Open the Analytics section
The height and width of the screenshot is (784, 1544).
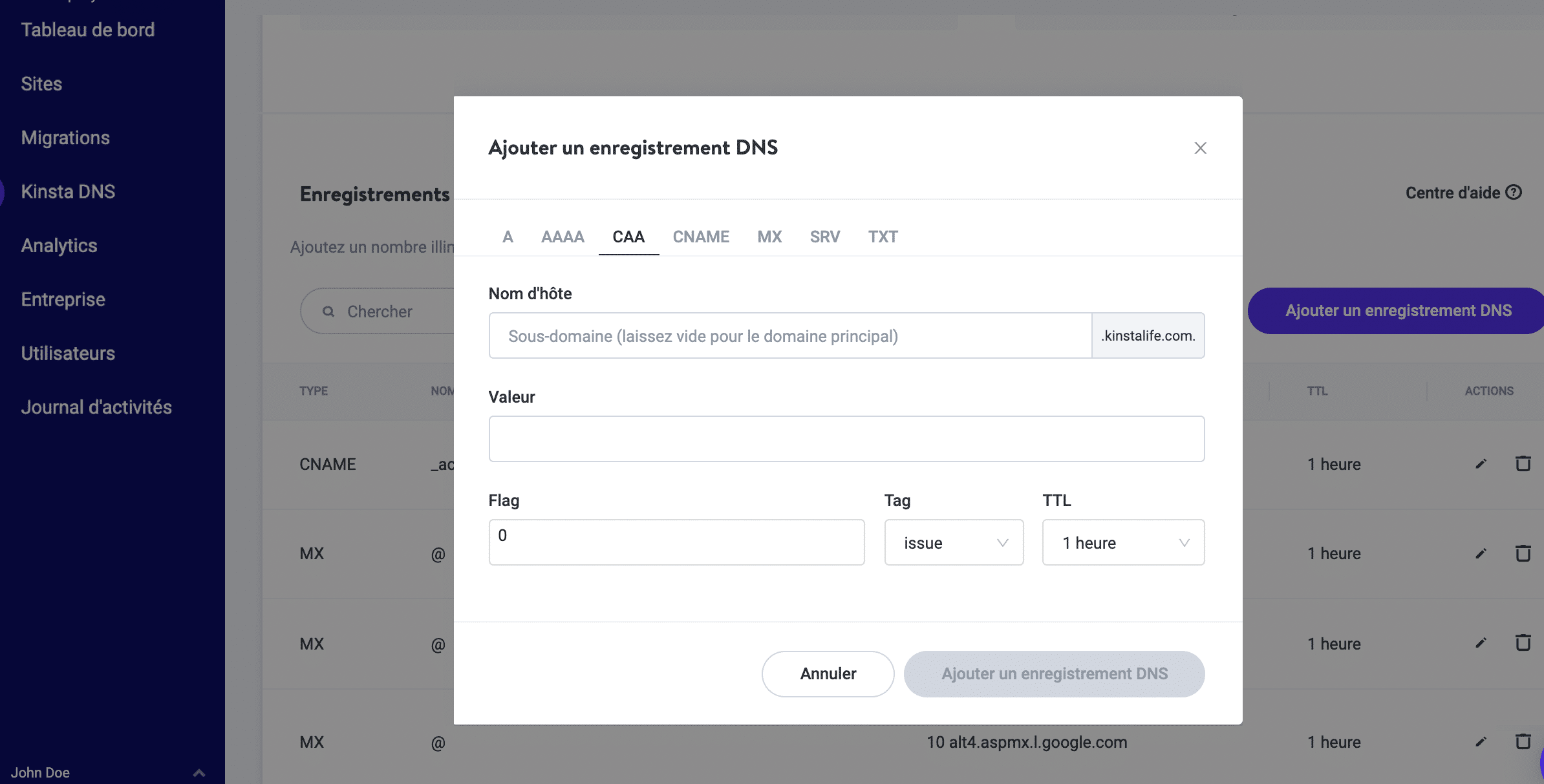(59, 245)
